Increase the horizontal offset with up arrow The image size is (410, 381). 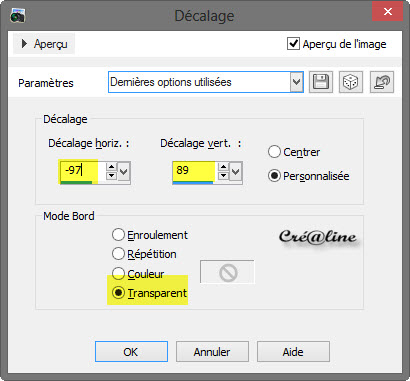(112, 167)
